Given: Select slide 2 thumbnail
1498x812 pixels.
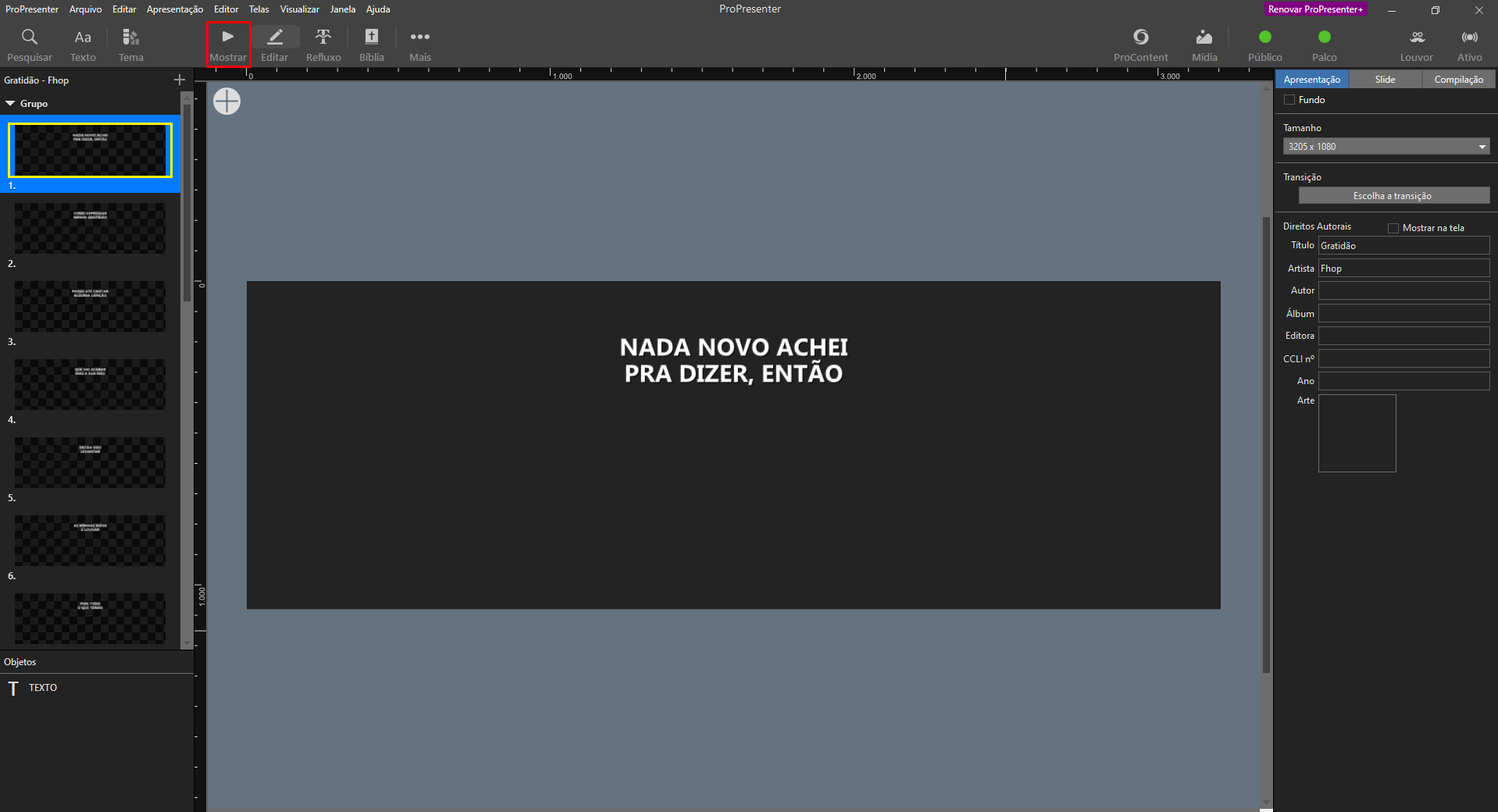Looking at the screenshot, I should [90, 228].
